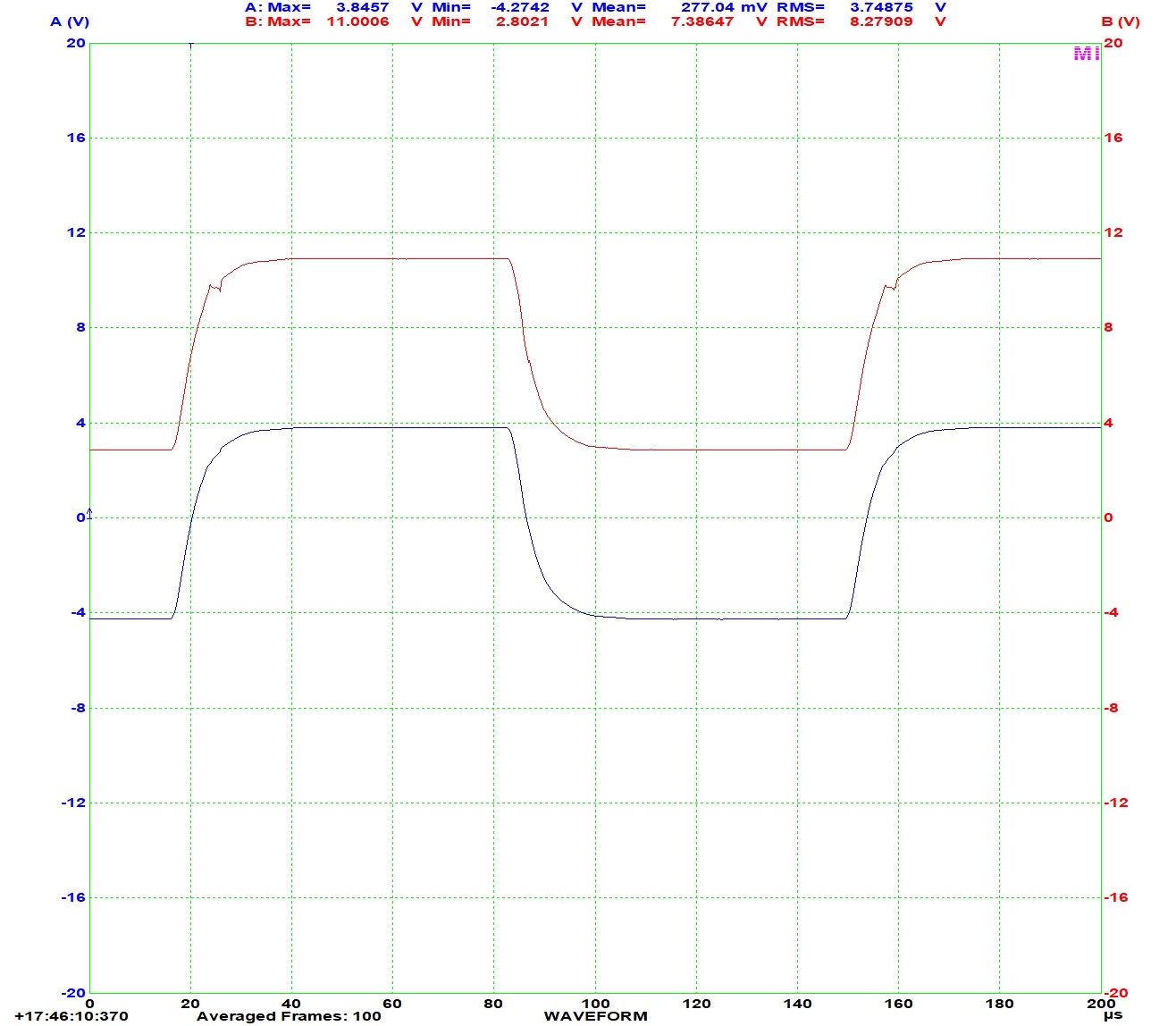This screenshot has height=1026, width=1176.
Task: Click the timestamp +17:46:10:370
Action: click(71, 1016)
